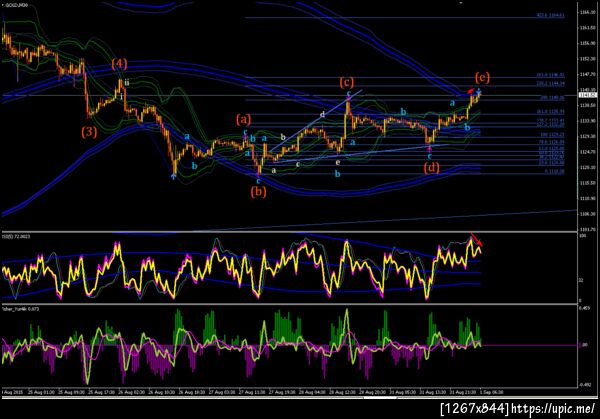Click the orange (e) wave label
600x419 pixels.
coord(483,77)
